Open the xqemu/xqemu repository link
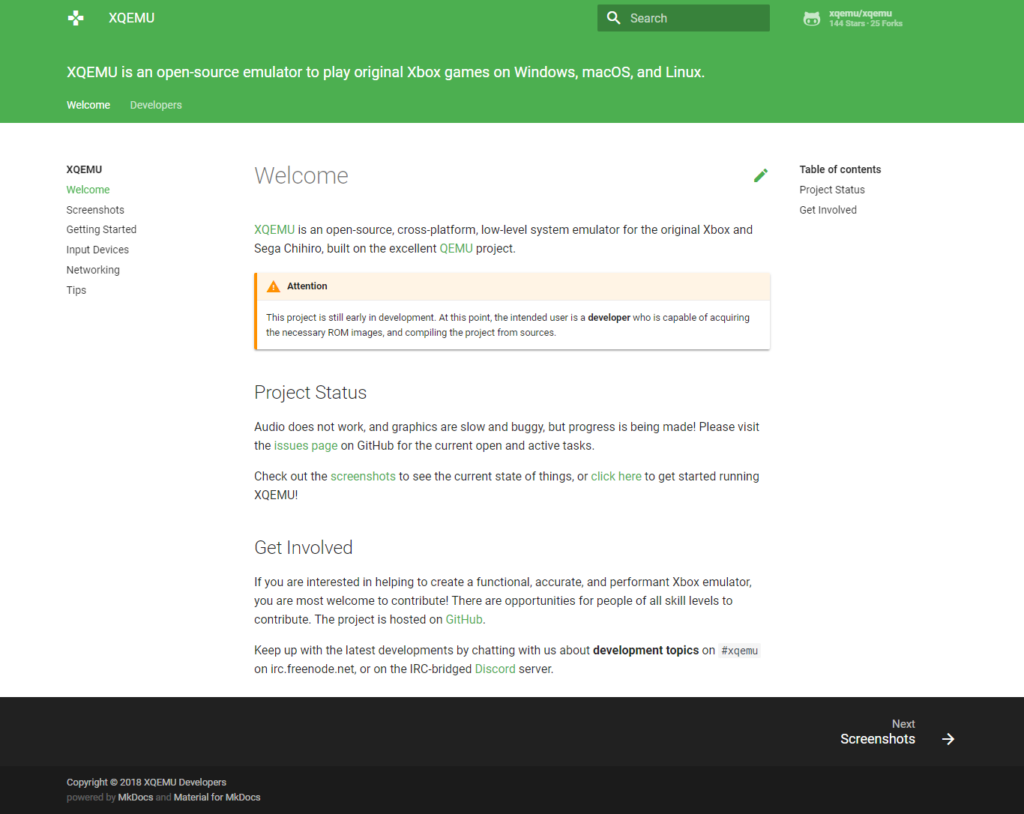 click(x=853, y=18)
